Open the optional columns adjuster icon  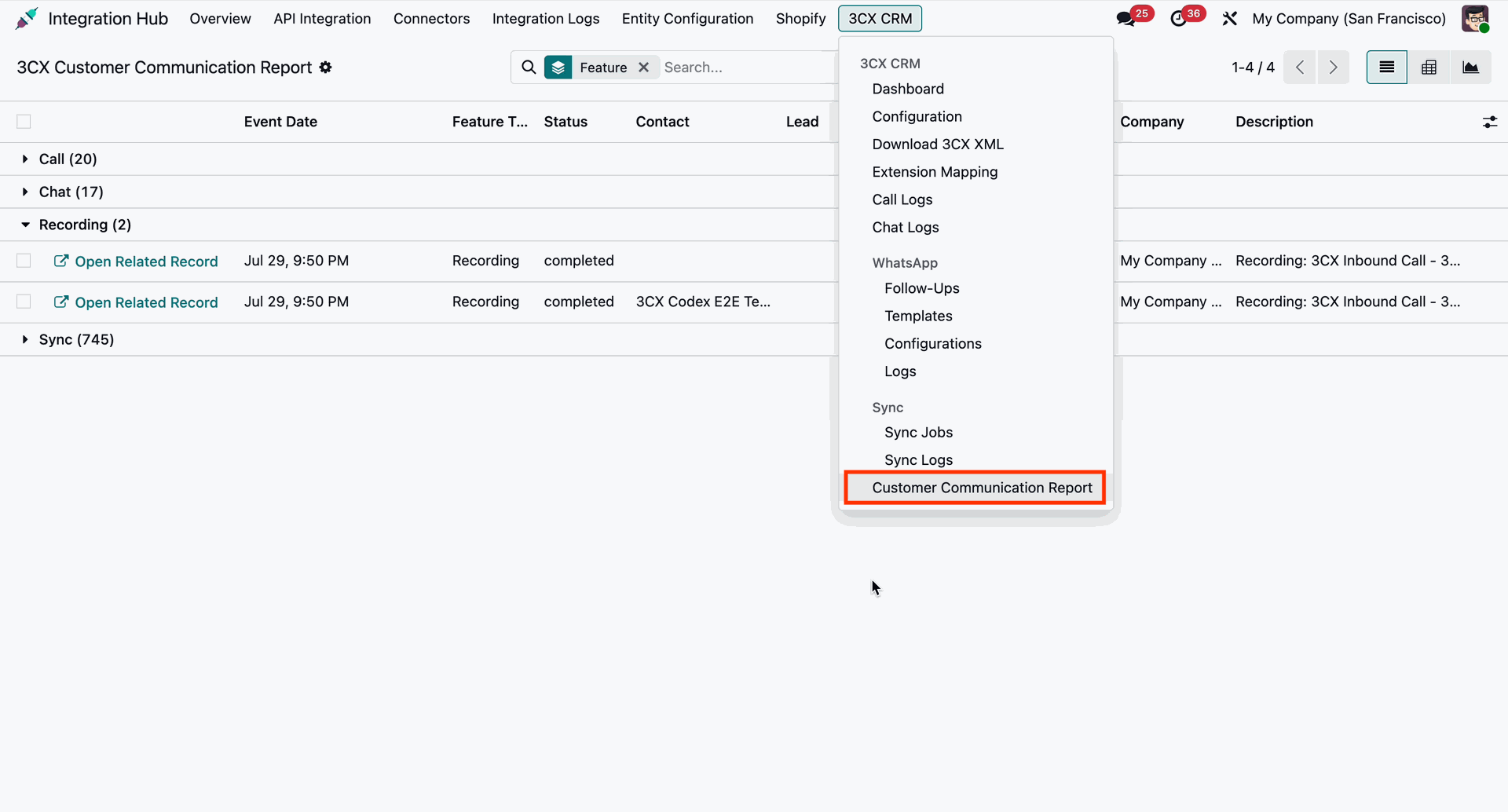tap(1489, 122)
